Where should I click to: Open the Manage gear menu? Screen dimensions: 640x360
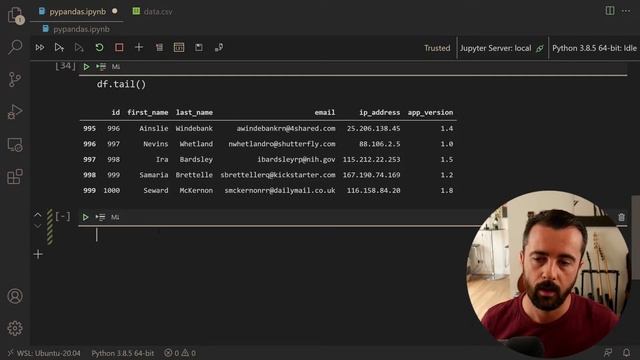(15, 328)
